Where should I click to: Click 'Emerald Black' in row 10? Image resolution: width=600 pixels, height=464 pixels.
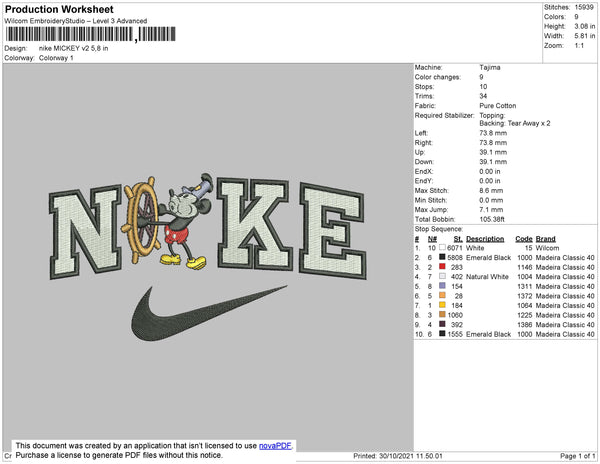pos(488,334)
